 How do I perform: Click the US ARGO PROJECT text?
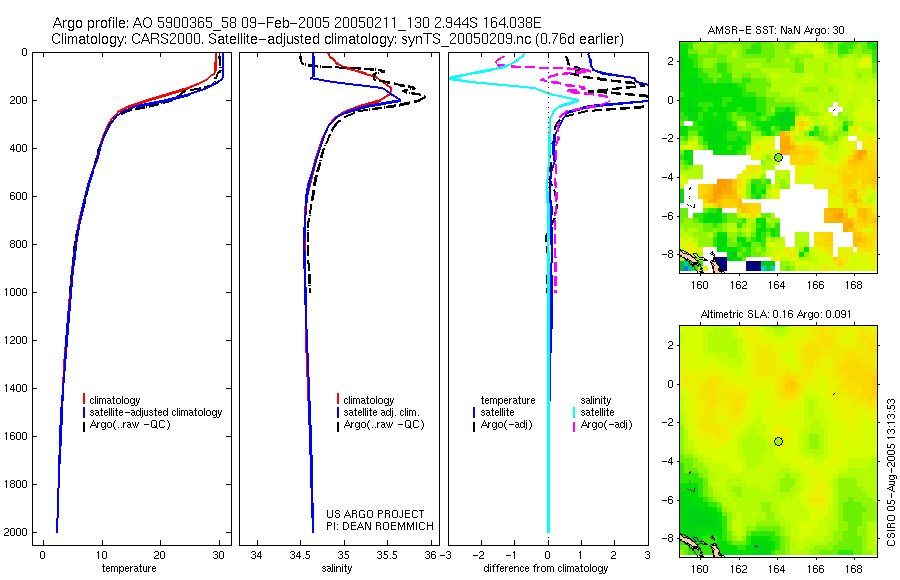pos(375,514)
